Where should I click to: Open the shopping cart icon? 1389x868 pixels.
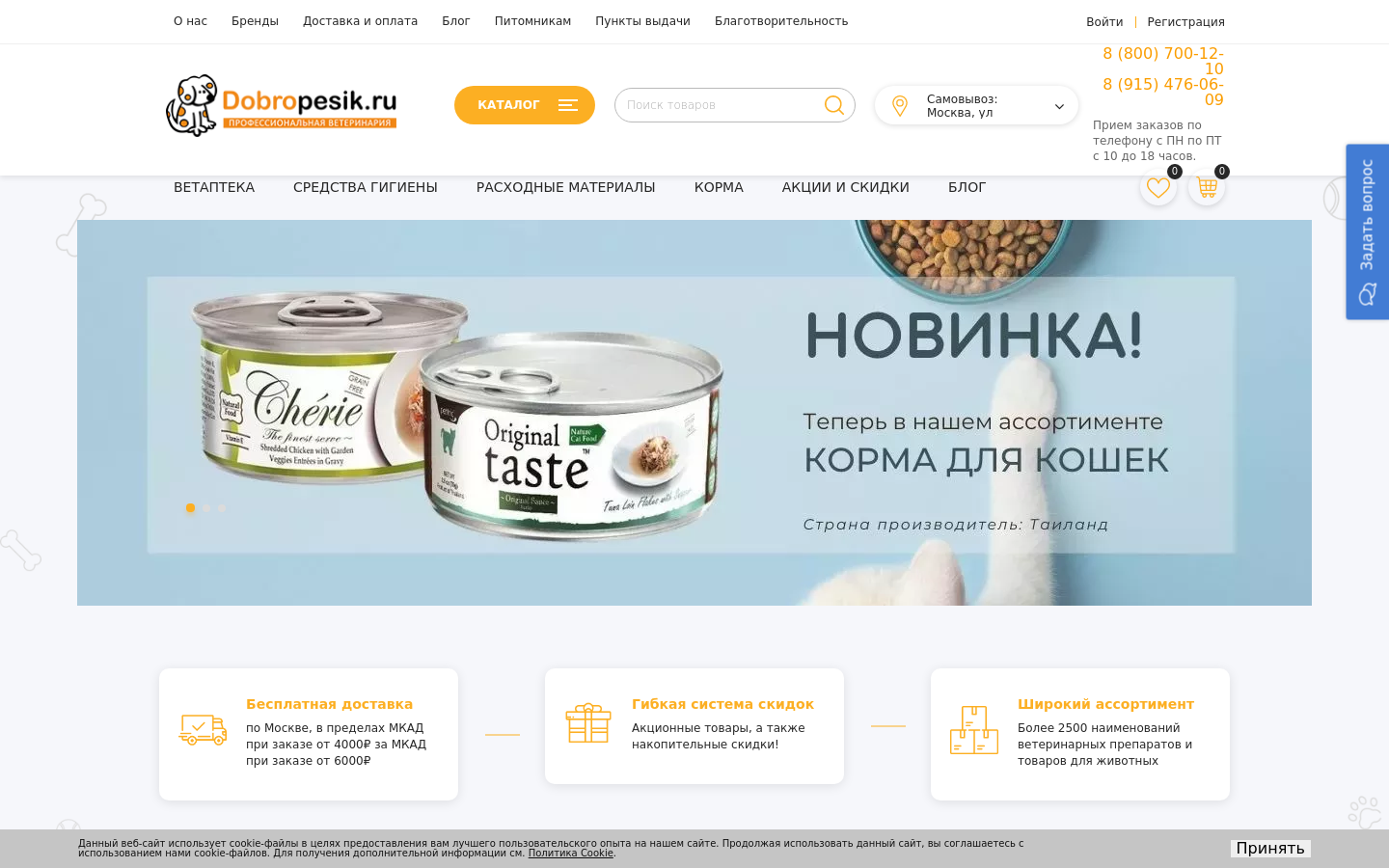click(x=1206, y=187)
